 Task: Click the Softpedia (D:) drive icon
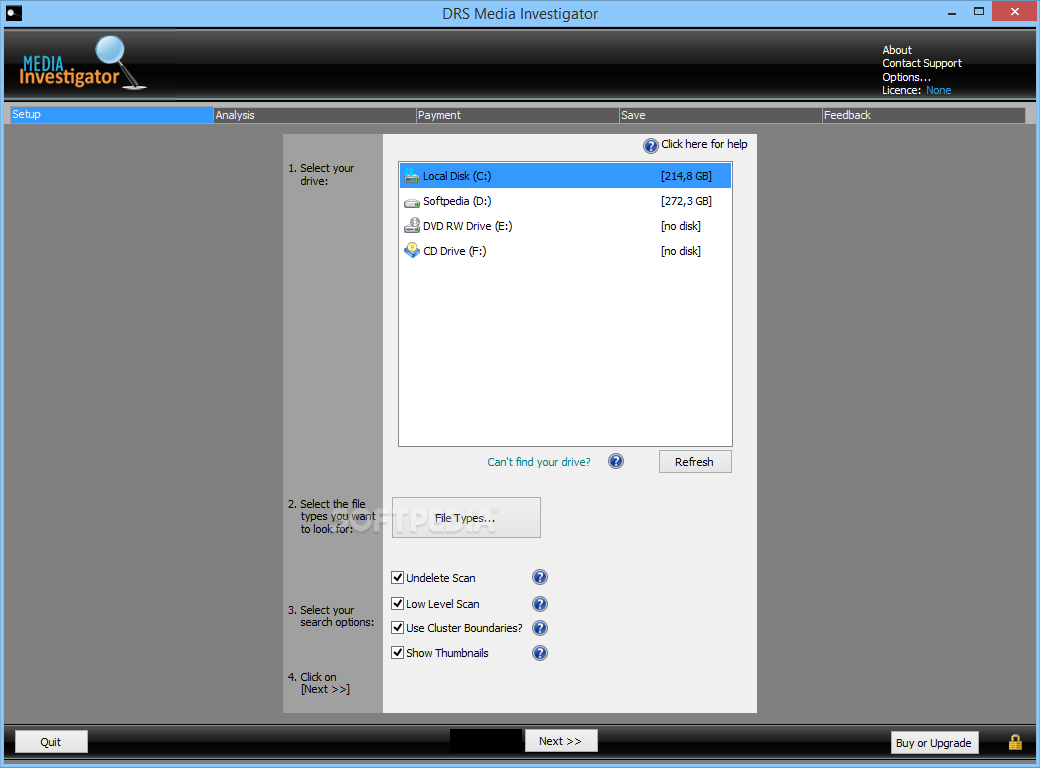click(412, 202)
